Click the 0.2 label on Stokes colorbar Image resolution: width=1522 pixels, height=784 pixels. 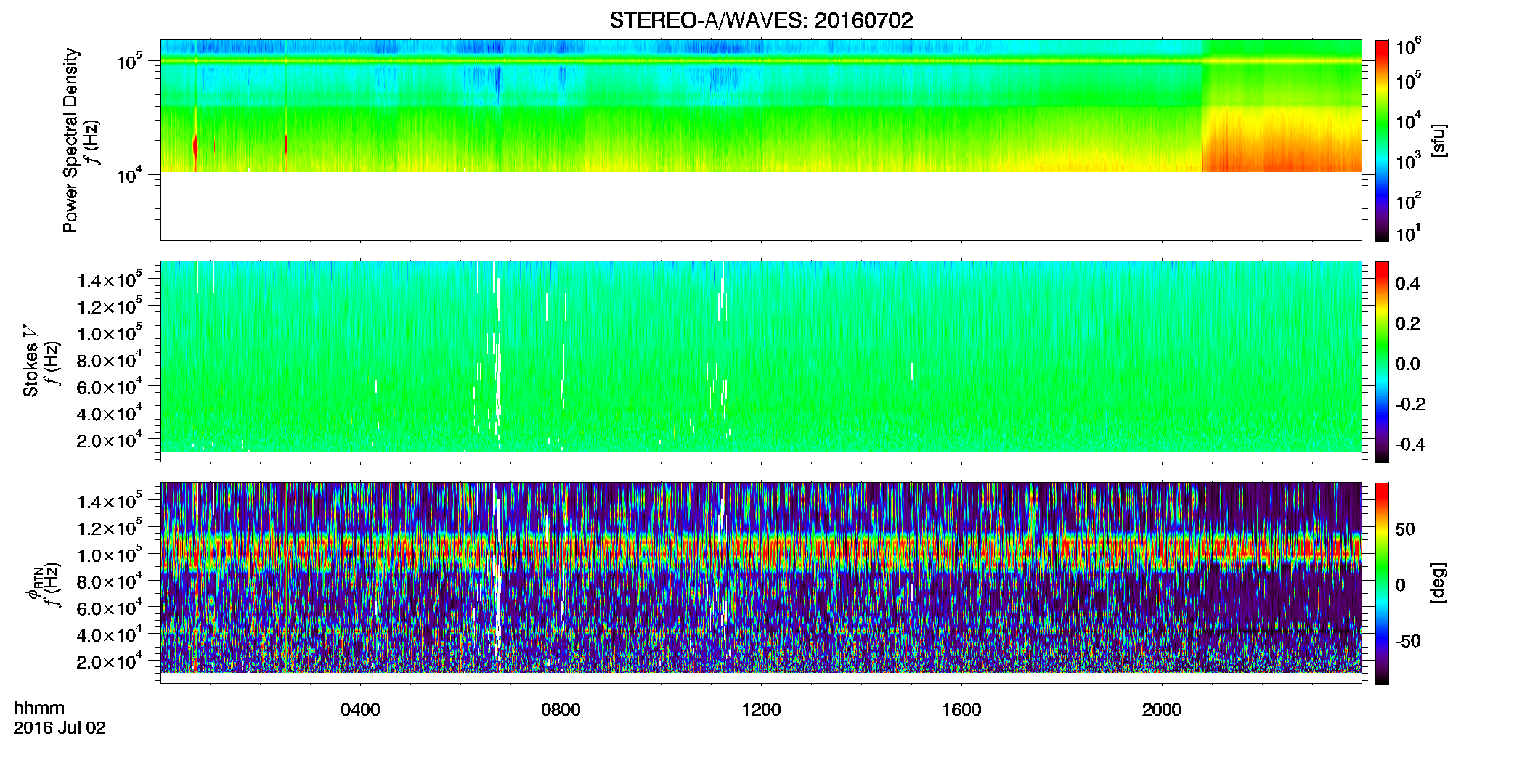click(1407, 324)
